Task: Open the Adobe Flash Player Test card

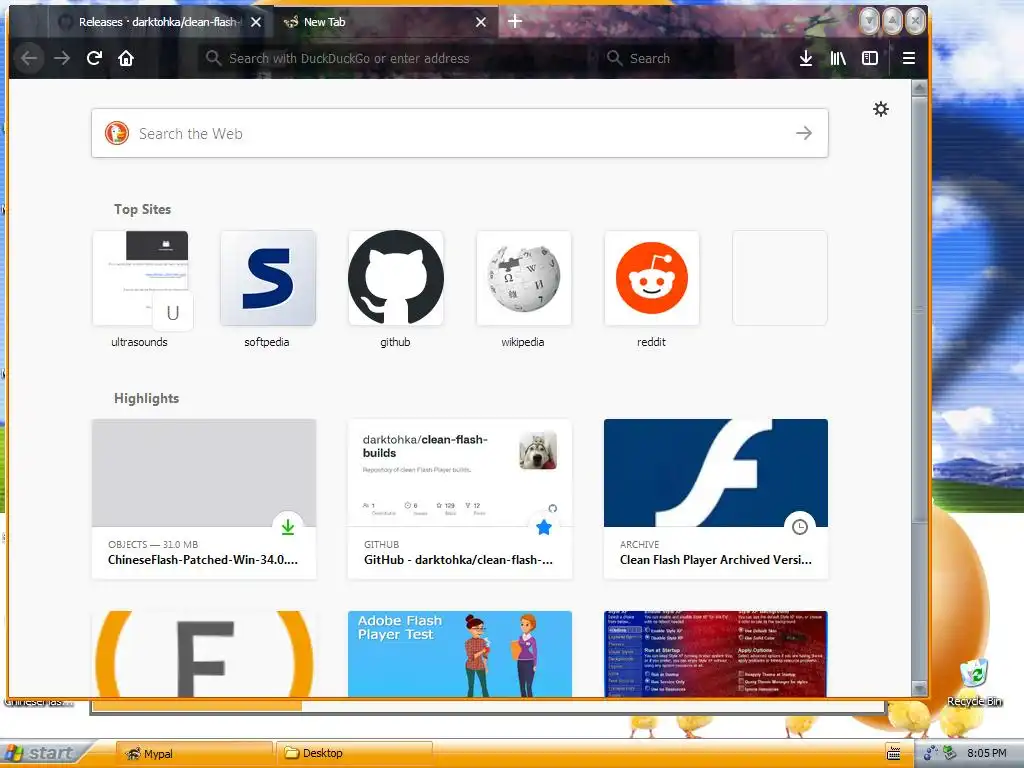Action: (x=460, y=654)
